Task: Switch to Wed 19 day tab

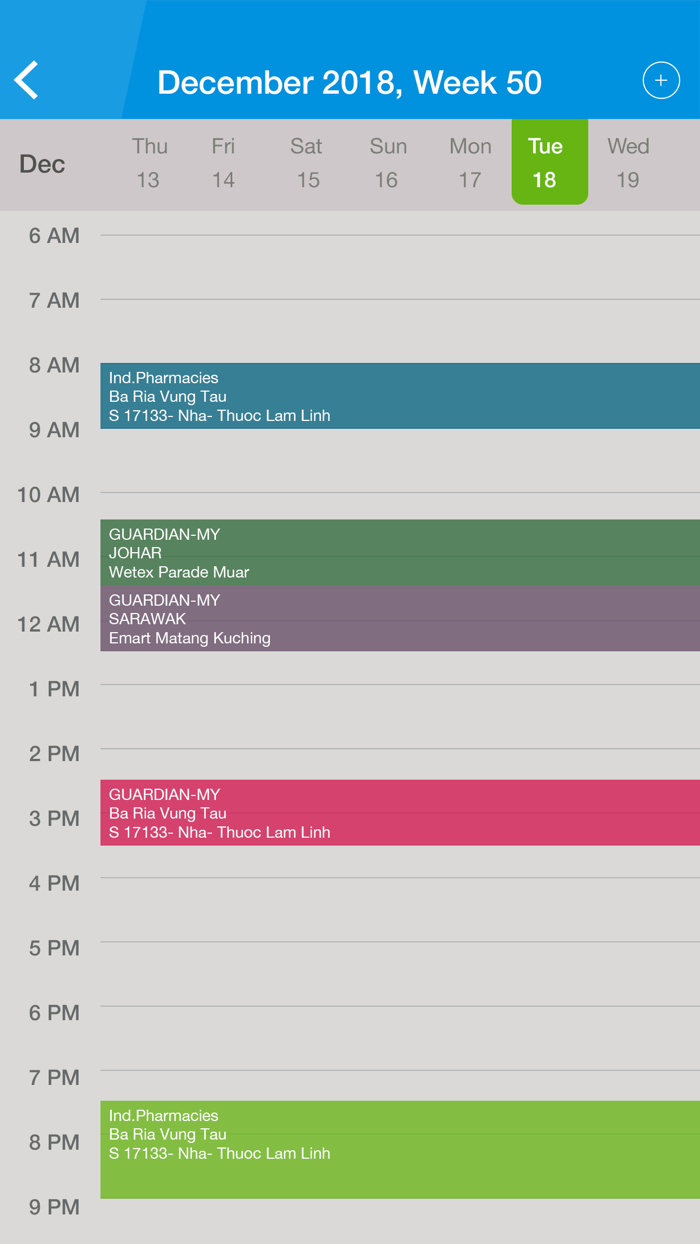Action: [x=628, y=163]
